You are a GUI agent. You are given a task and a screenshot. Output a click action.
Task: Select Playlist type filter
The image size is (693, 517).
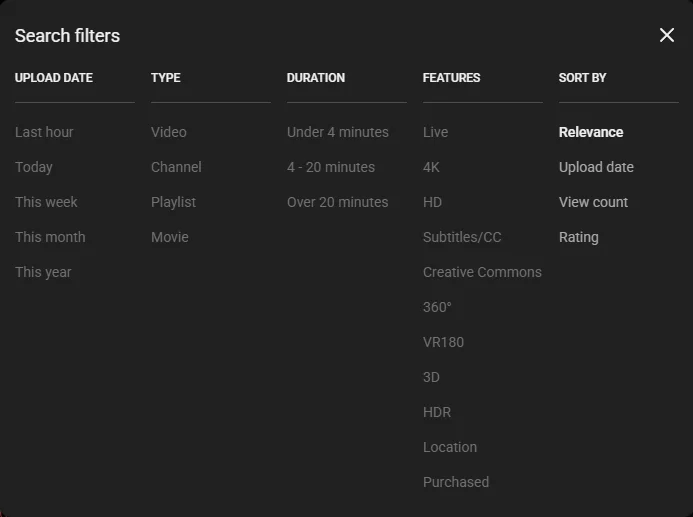point(173,202)
